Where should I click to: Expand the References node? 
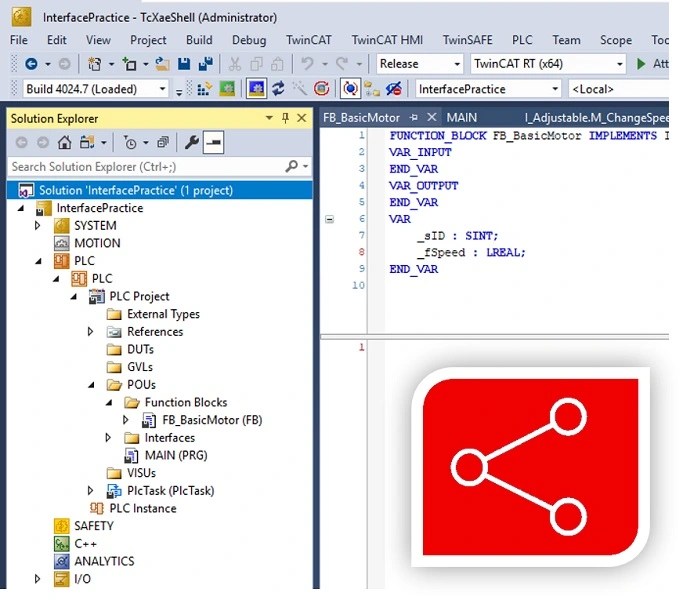coord(90,332)
